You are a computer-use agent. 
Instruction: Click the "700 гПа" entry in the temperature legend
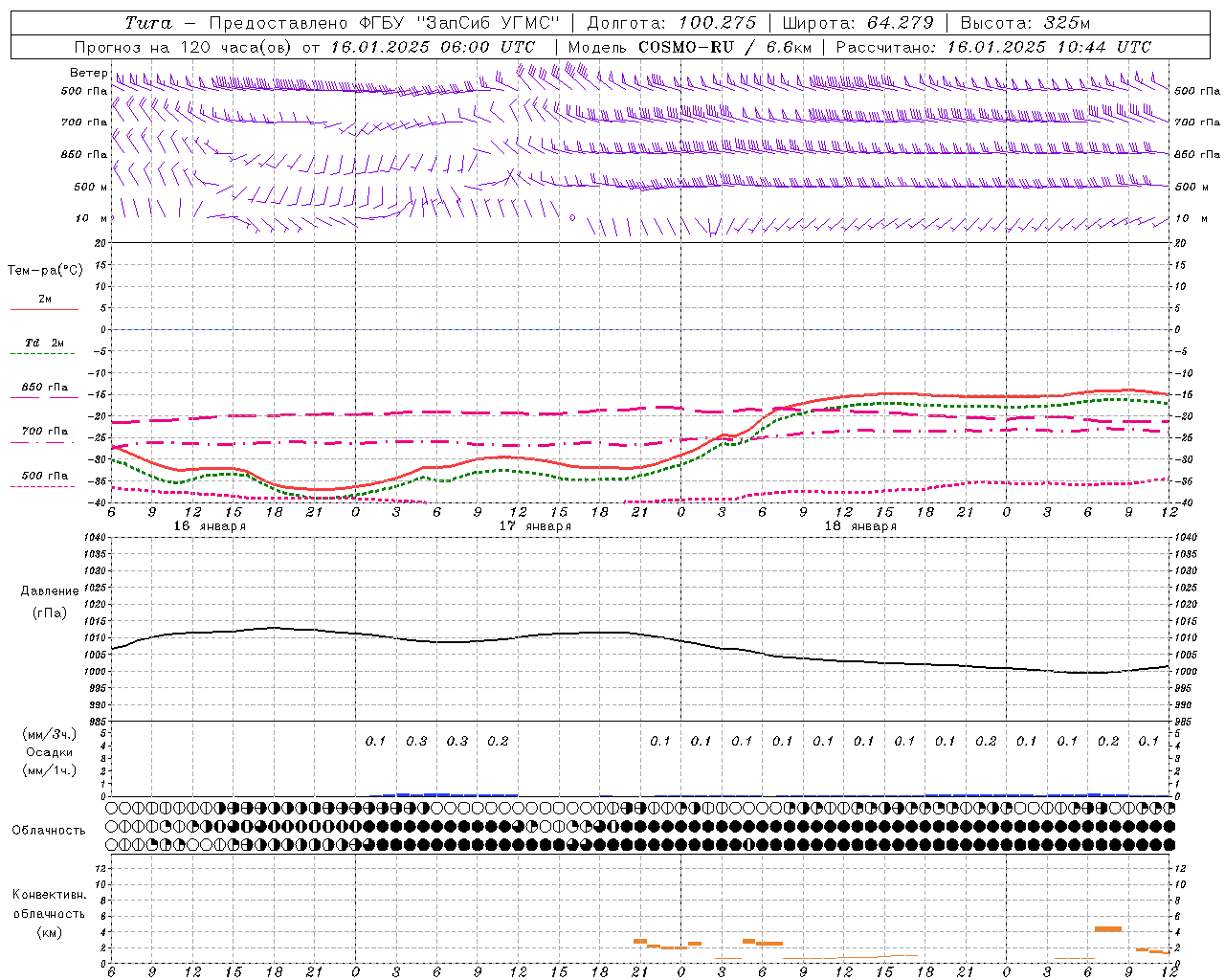pos(44,431)
